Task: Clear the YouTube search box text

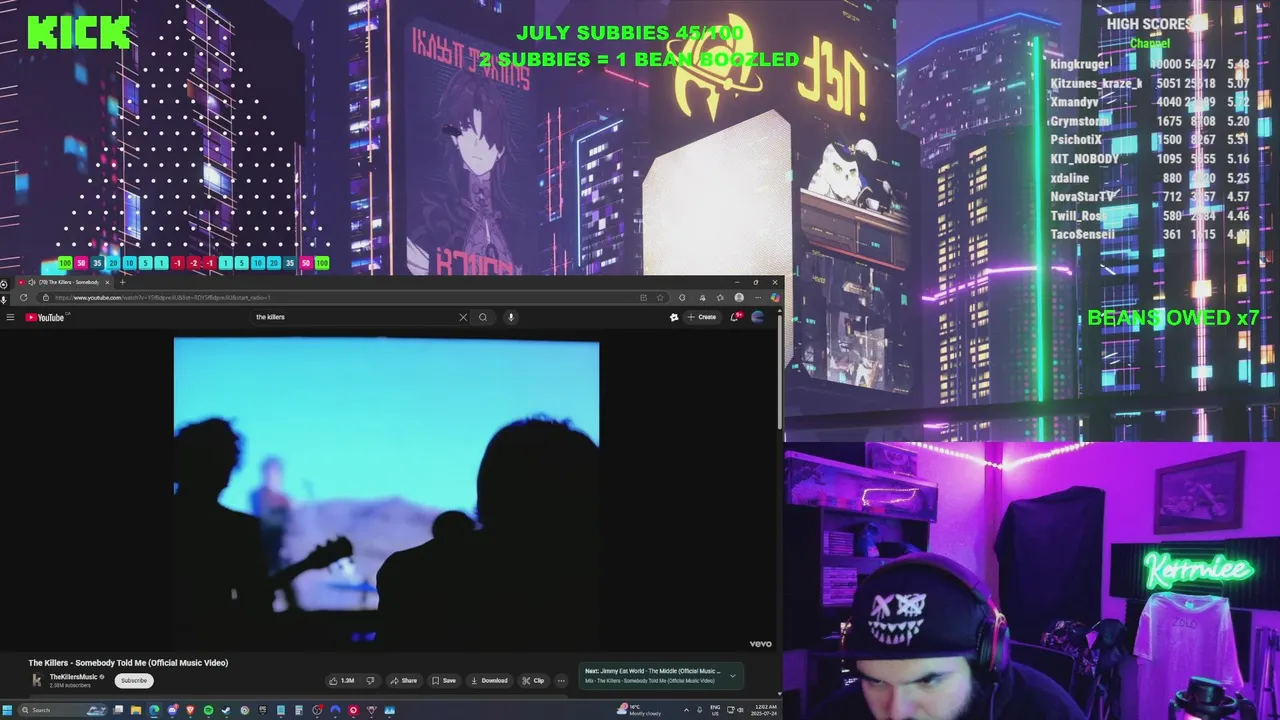Action: point(463,317)
